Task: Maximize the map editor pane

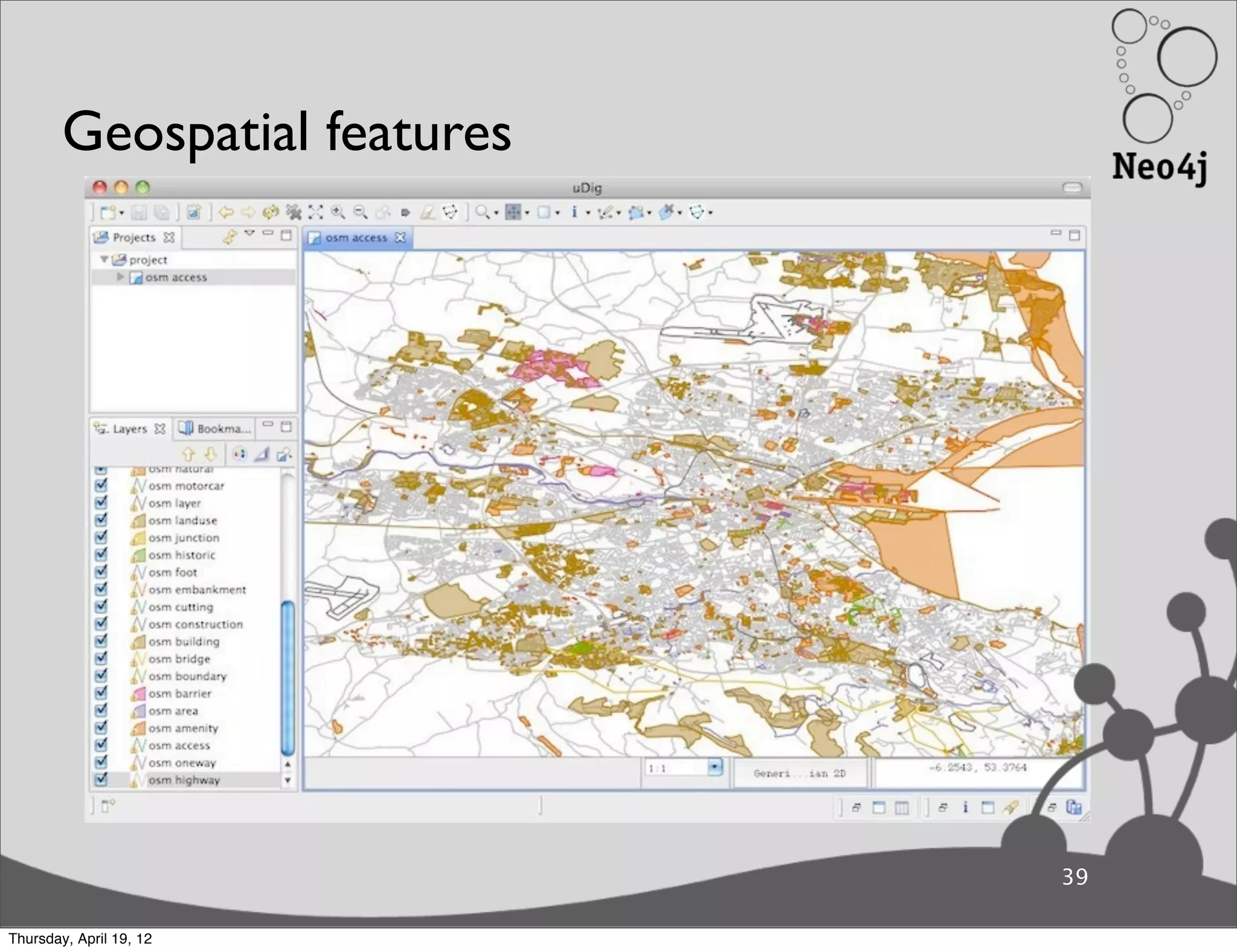Action: [1074, 235]
